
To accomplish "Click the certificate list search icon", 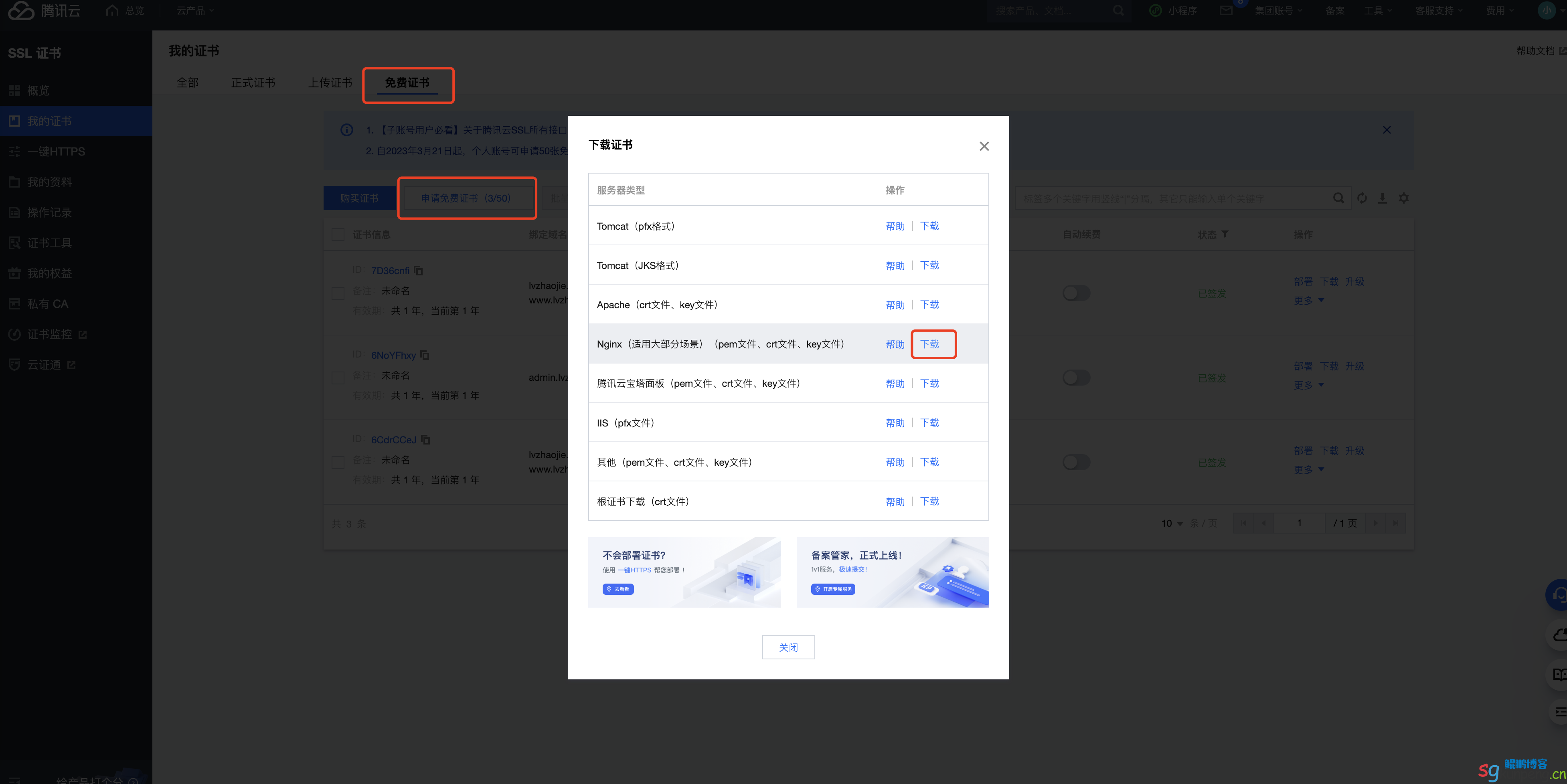I will click(1338, 198).
